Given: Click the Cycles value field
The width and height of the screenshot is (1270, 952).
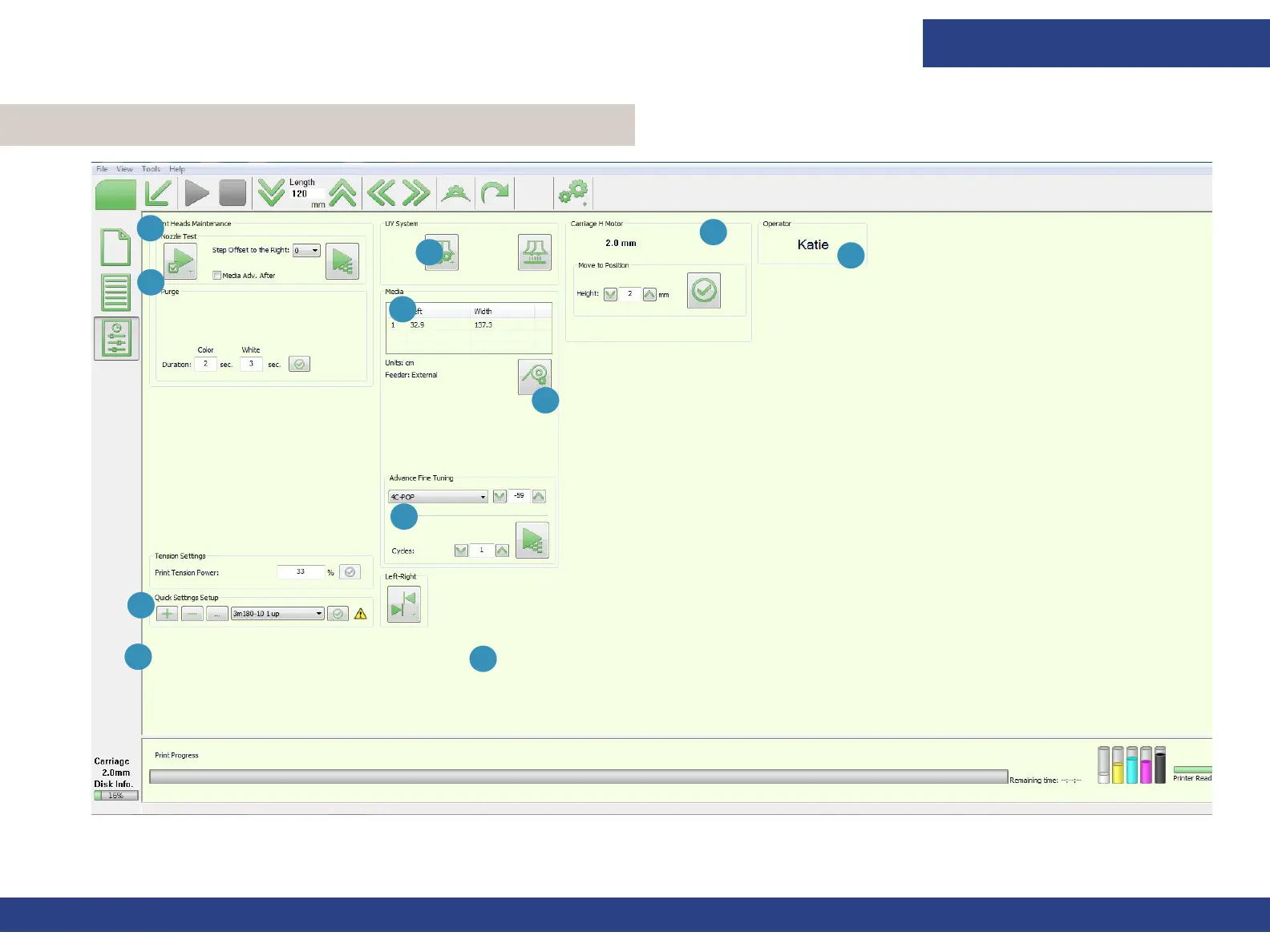Looking at the screenshot, I should coord(482,551).
